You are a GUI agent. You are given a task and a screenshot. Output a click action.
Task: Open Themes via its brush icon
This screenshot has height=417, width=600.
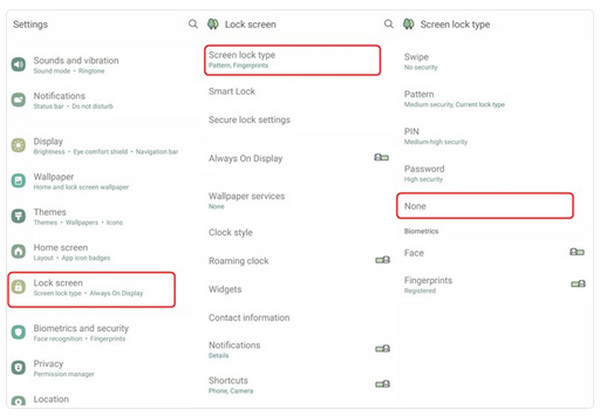[18, 216]
